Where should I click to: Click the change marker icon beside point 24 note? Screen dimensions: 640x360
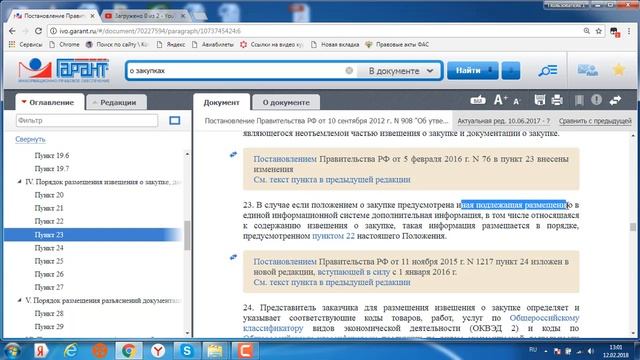click(233, 257)
